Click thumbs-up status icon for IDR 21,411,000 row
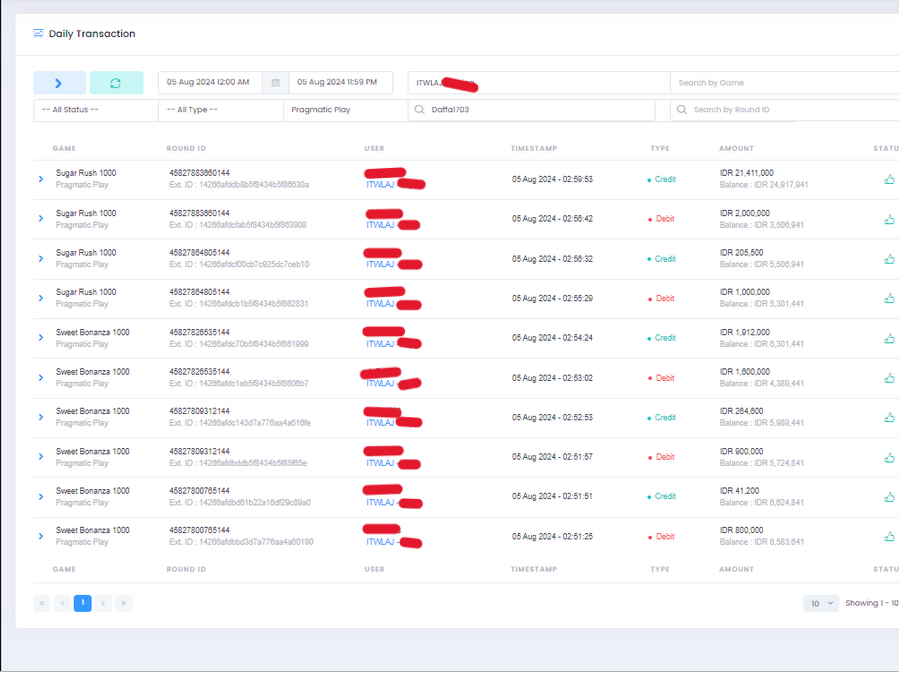Screen dimensions: 905x678 pos(889,180)
